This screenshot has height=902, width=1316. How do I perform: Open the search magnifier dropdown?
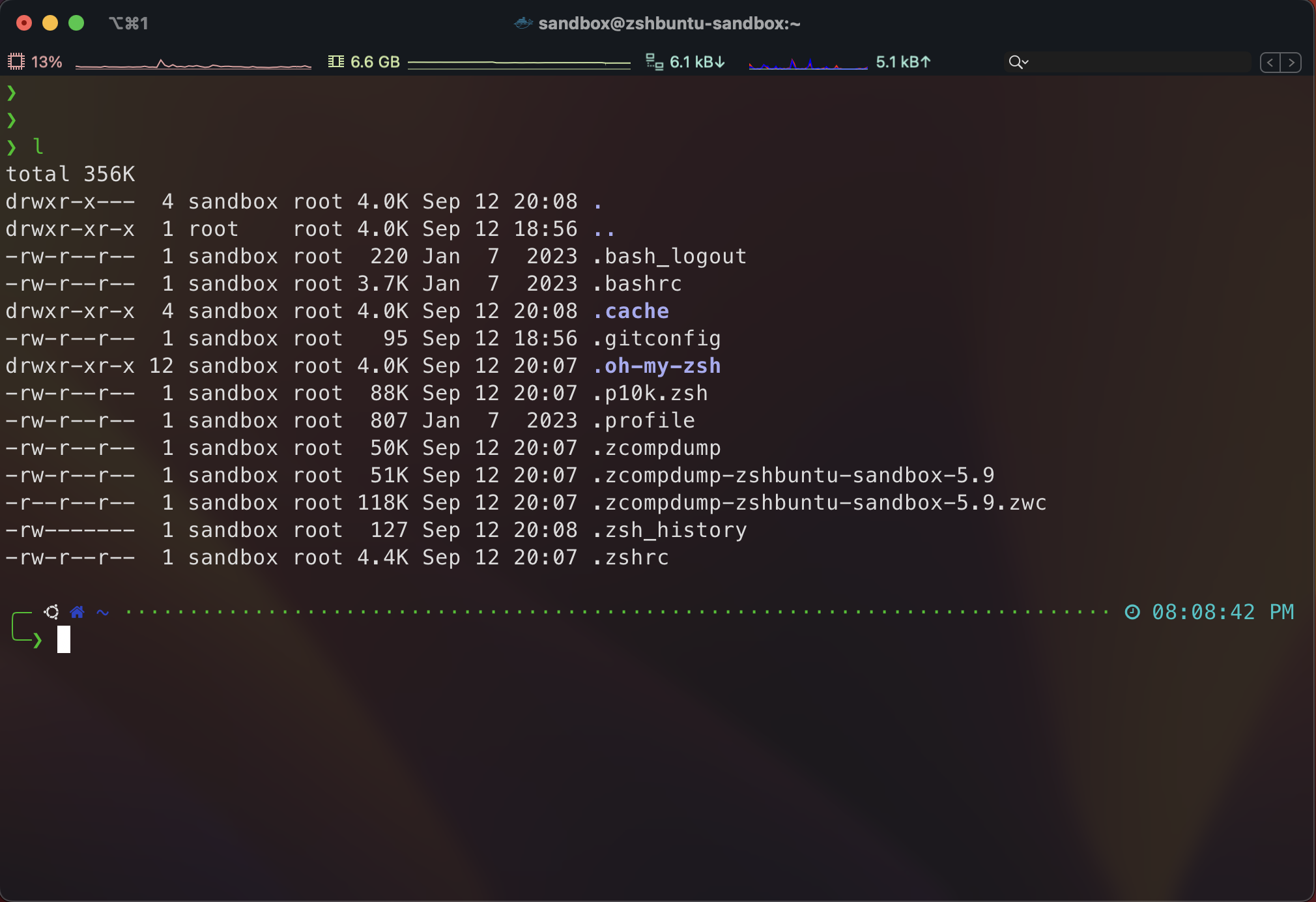click(x=1018, y=62)
